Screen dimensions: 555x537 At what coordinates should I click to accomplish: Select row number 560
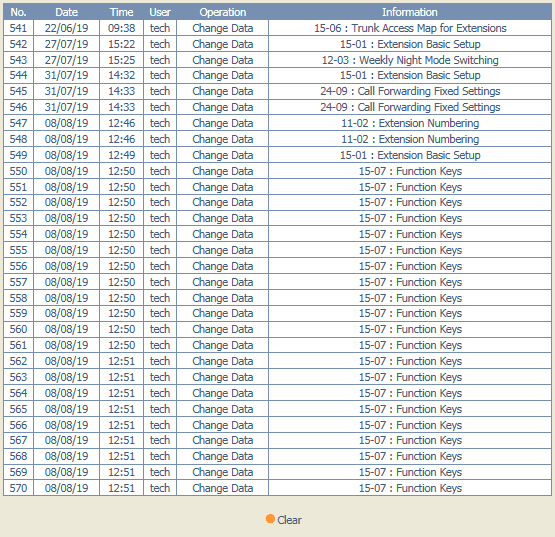point(18,329)
